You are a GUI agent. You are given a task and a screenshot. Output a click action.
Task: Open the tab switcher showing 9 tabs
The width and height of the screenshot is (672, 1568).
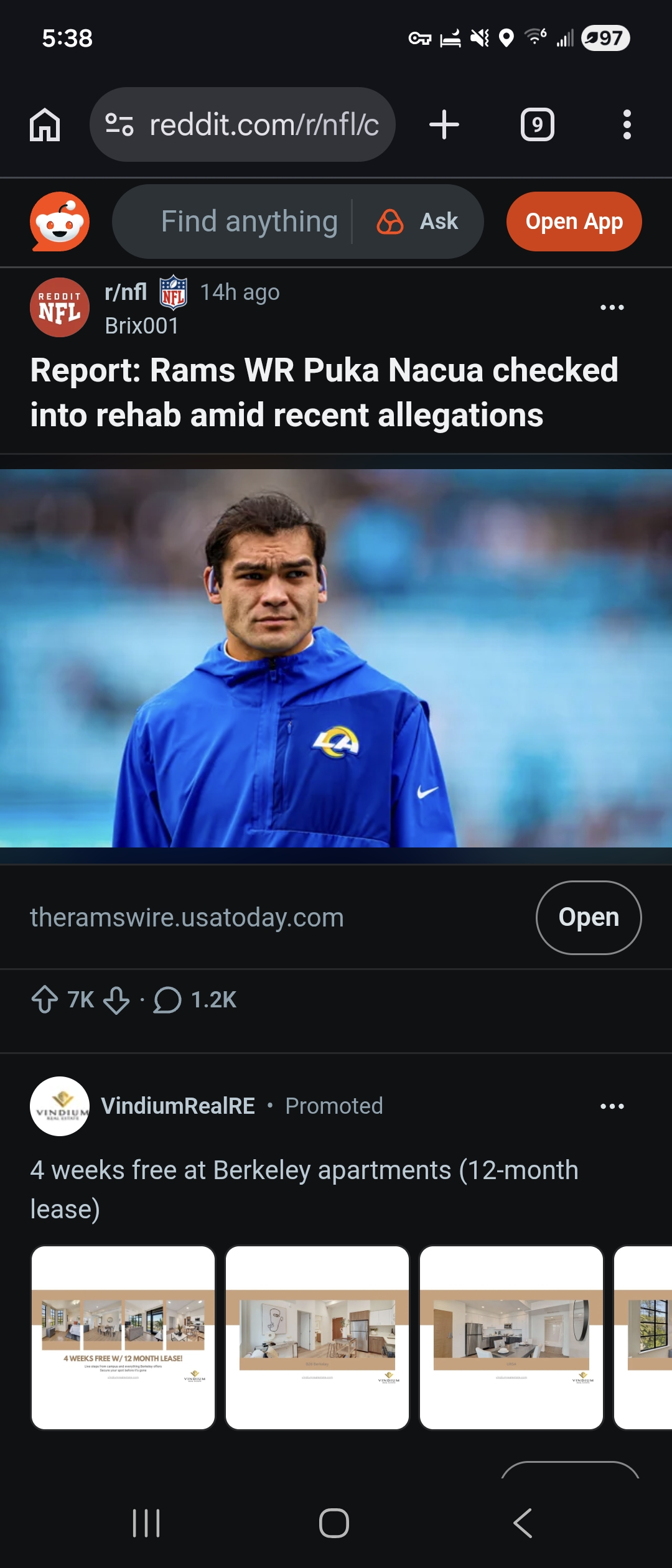point(537,124)
